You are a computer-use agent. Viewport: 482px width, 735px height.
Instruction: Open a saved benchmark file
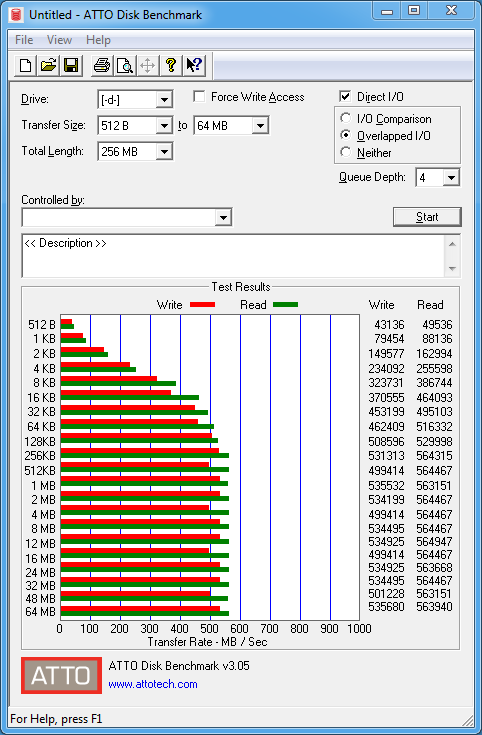[x=48, y=65]
